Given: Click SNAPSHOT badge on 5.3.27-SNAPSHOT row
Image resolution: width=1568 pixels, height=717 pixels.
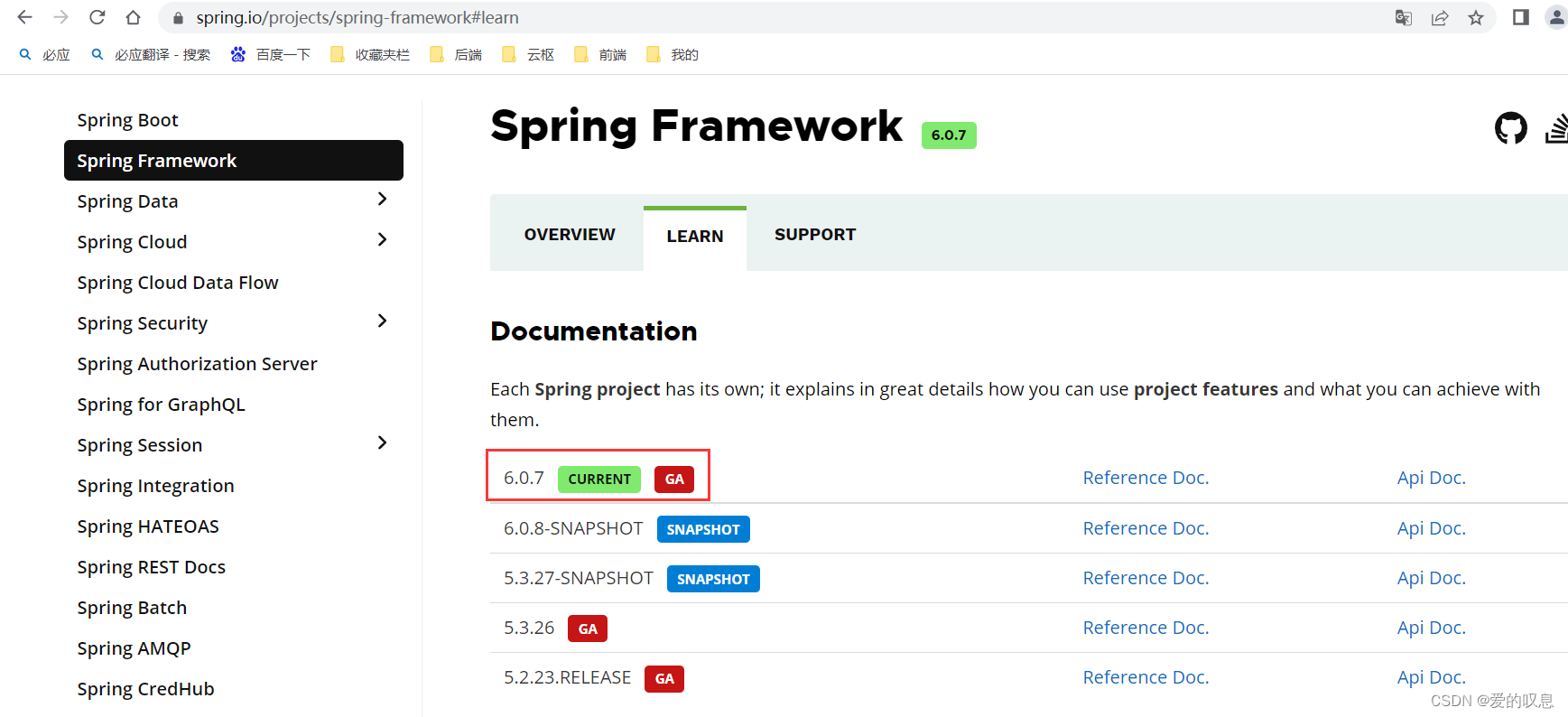Looking at the screenshot, I should tap(713, 579).
